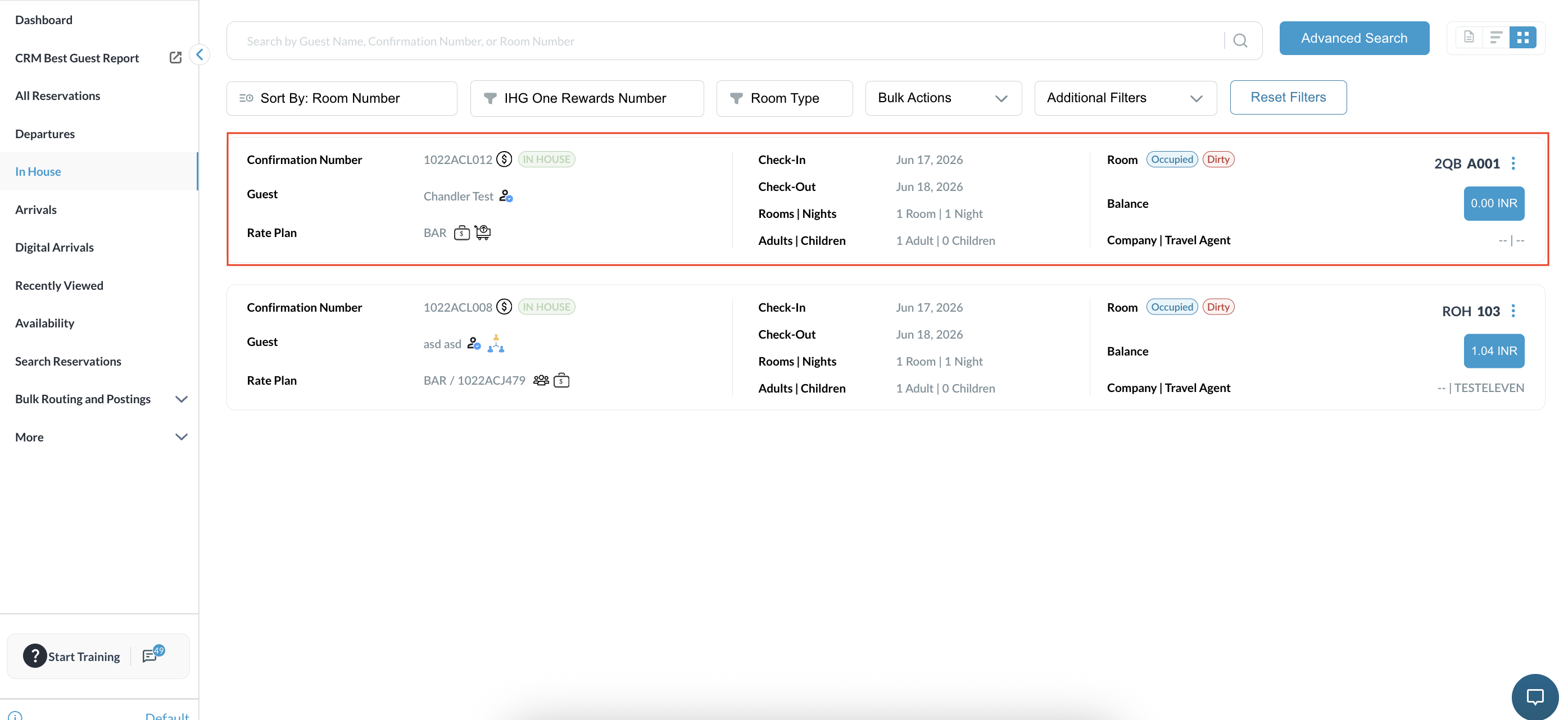This screenshot has width=1568, height=720.
Task: Click guest name asd asd
Action: (442, 344)
